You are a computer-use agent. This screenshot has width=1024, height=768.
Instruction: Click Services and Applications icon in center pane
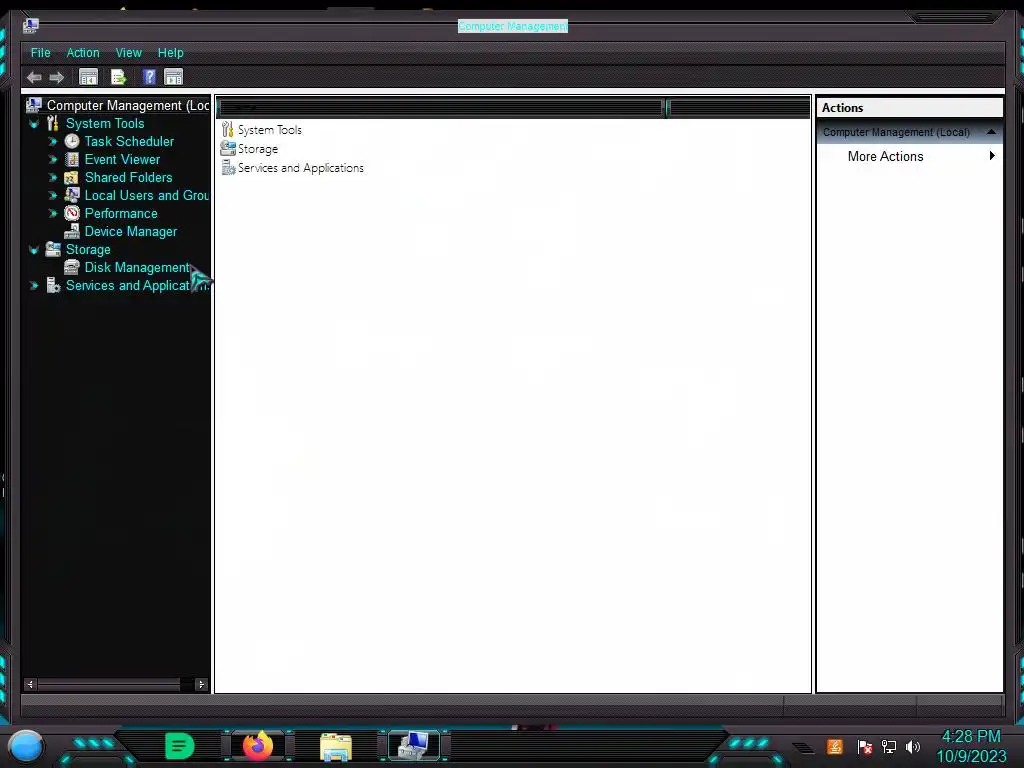228,167
